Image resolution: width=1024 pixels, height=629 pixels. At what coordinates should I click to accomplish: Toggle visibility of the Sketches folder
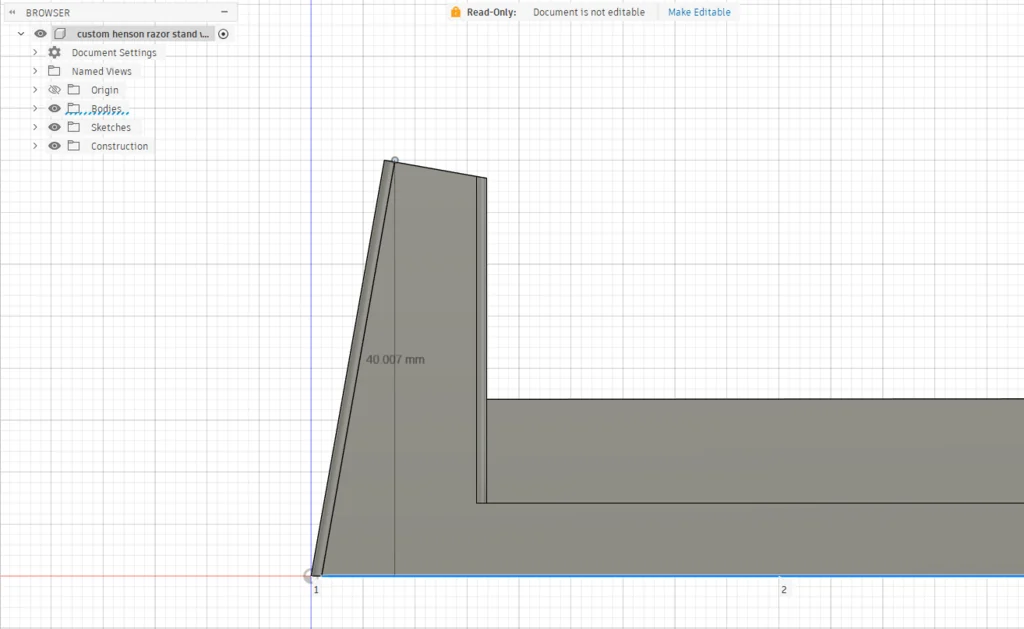point(55,127)
